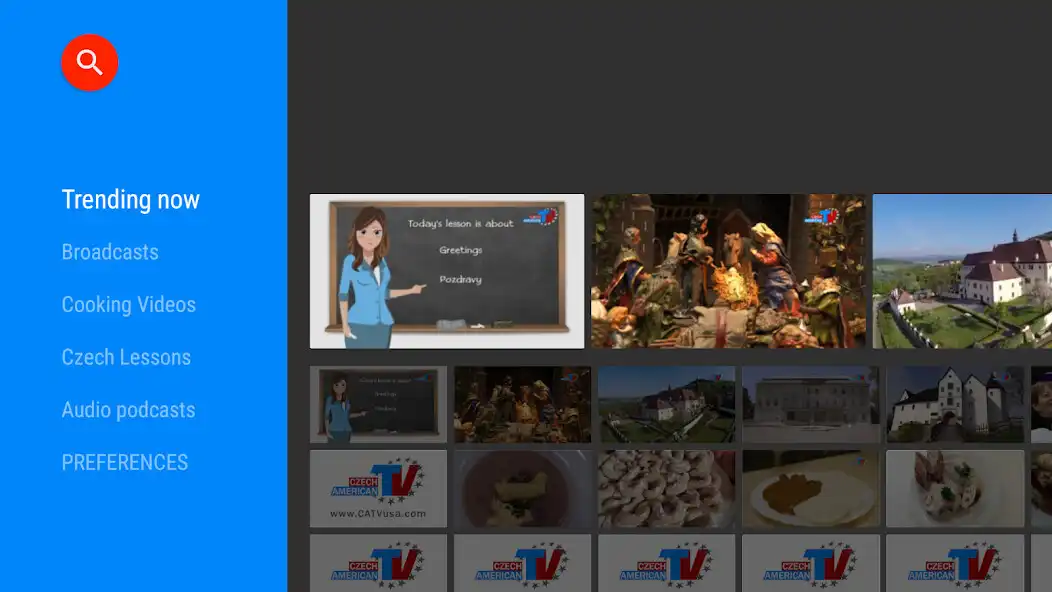Open the white palace courtyard thumbnail
1052x592 pixels.
[x=810, y=405]
